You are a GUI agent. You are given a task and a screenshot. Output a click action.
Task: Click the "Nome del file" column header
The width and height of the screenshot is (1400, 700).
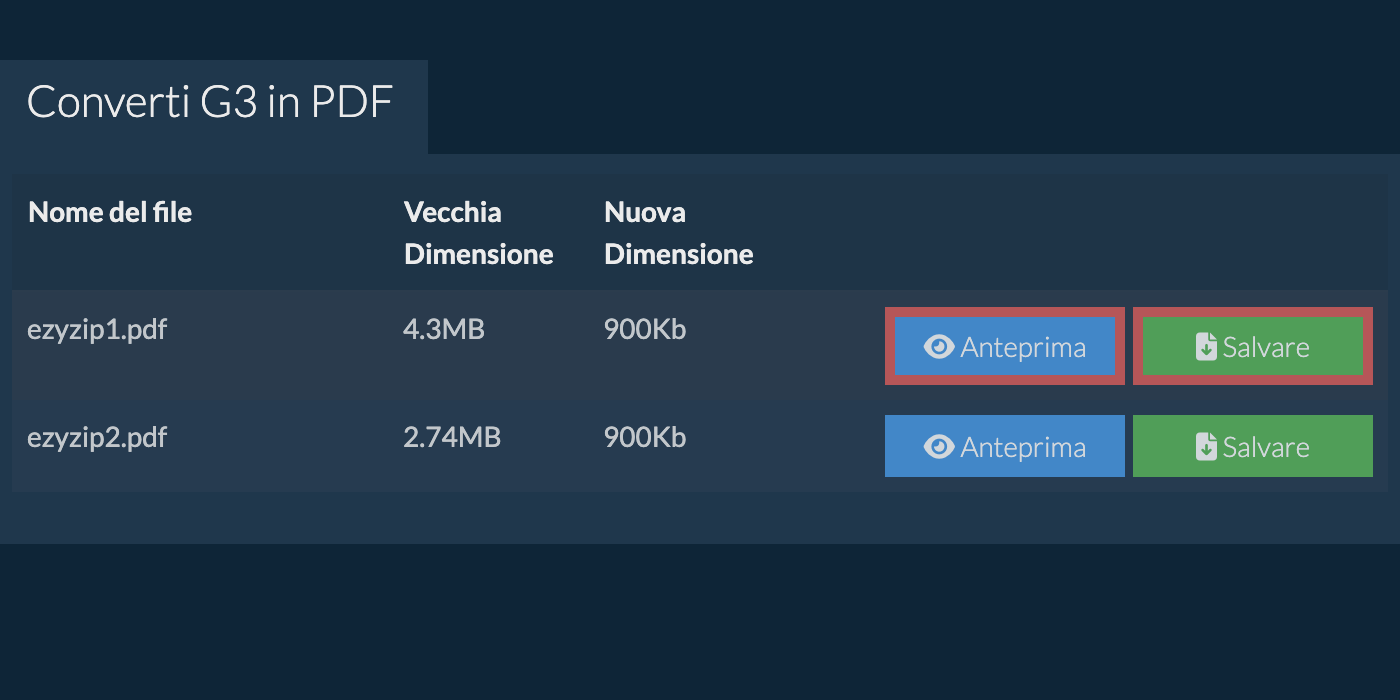pyautogui.click(x=110, y=212)
